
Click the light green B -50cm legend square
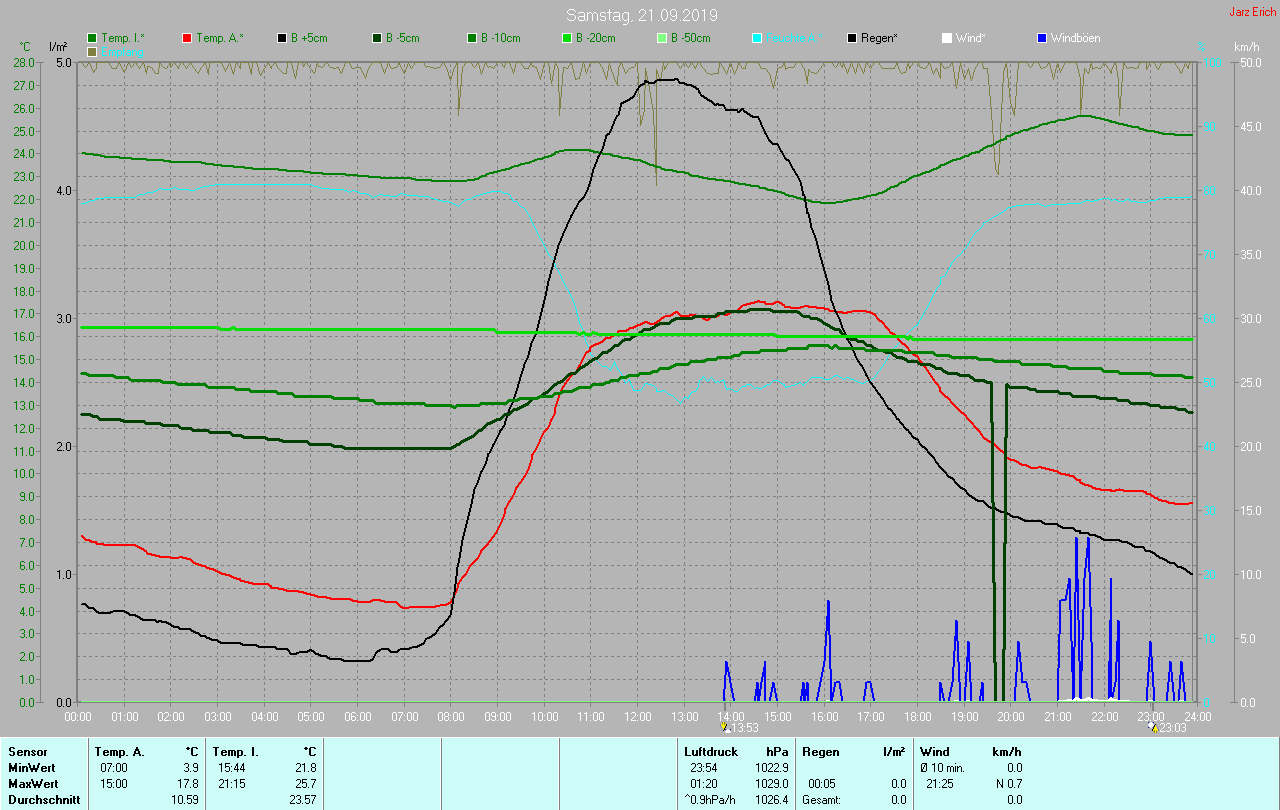pos(662,38)
